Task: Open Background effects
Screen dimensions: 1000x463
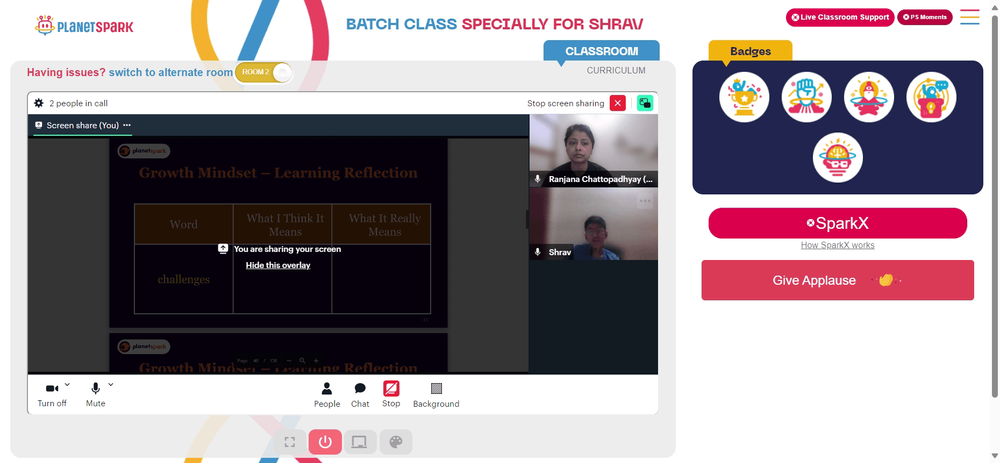Action: [436, 395]
